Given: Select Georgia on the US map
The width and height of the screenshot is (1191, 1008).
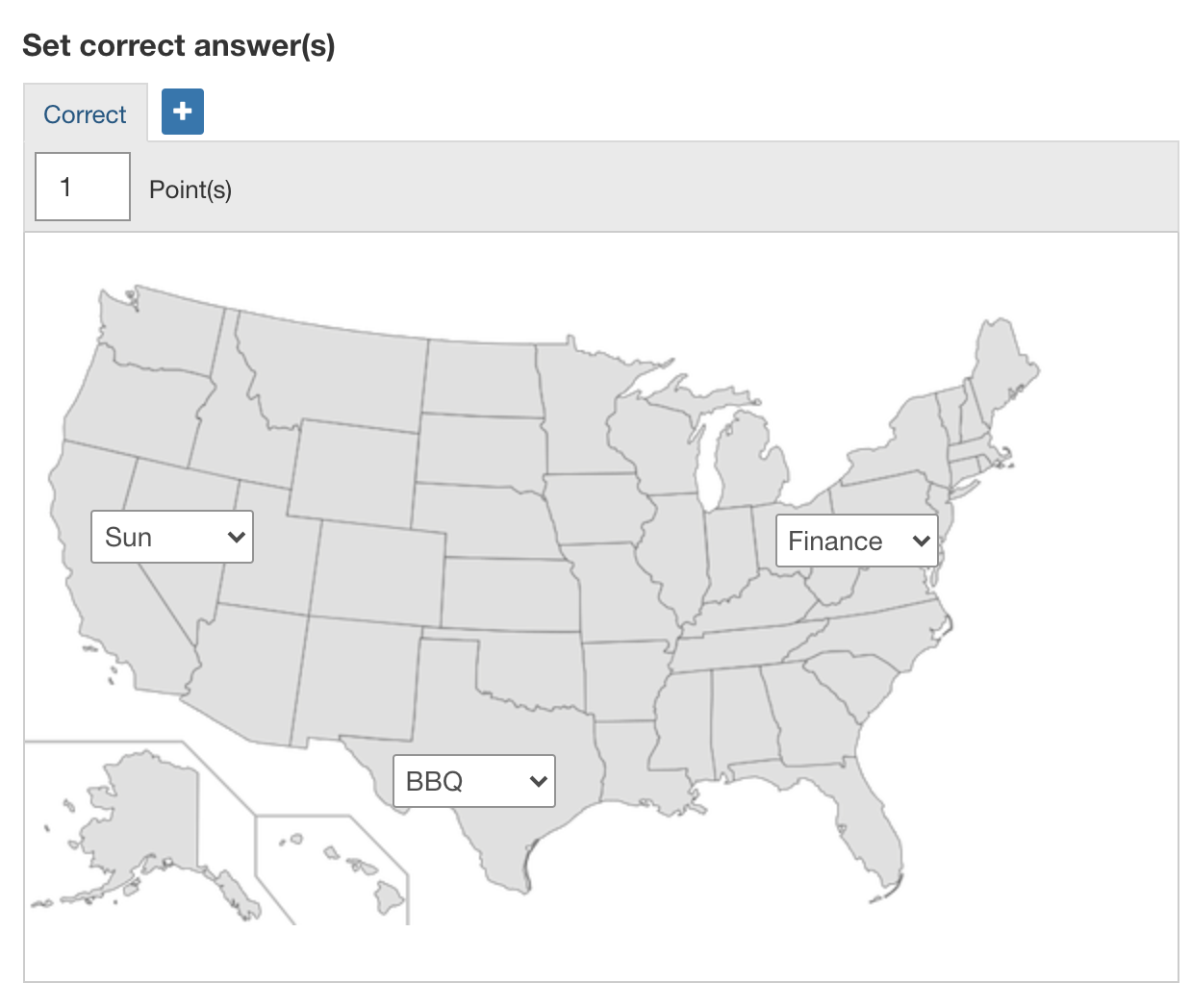Looking at the screenshot, I should point(813,712).
